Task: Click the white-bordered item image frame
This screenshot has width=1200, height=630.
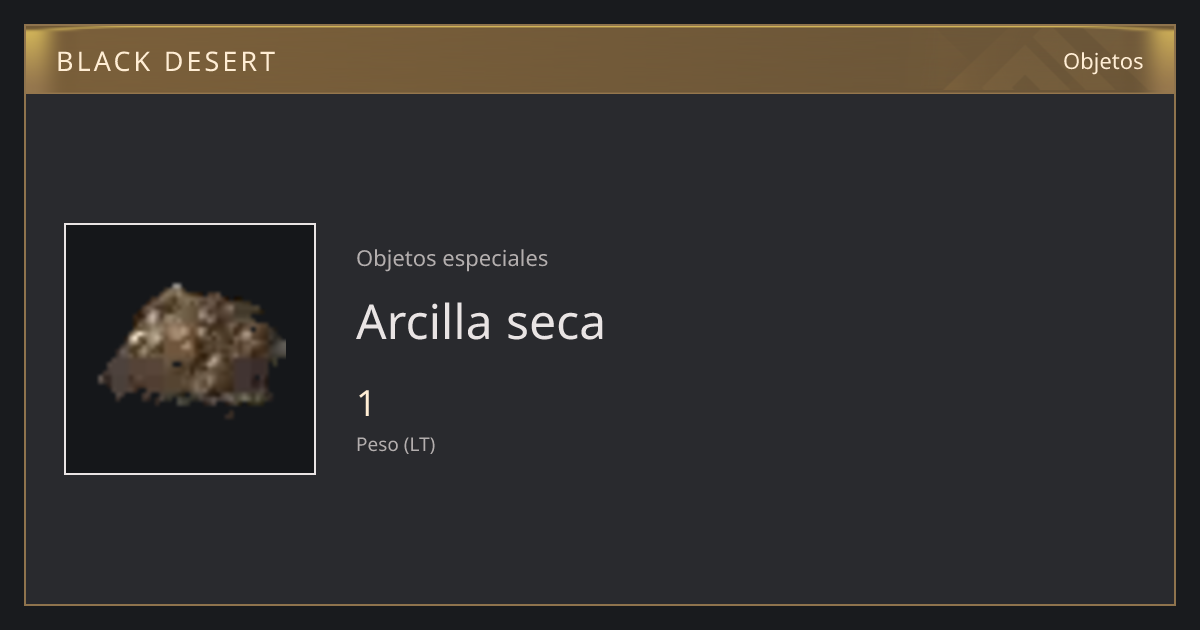Action: click(x=190, y=349)
